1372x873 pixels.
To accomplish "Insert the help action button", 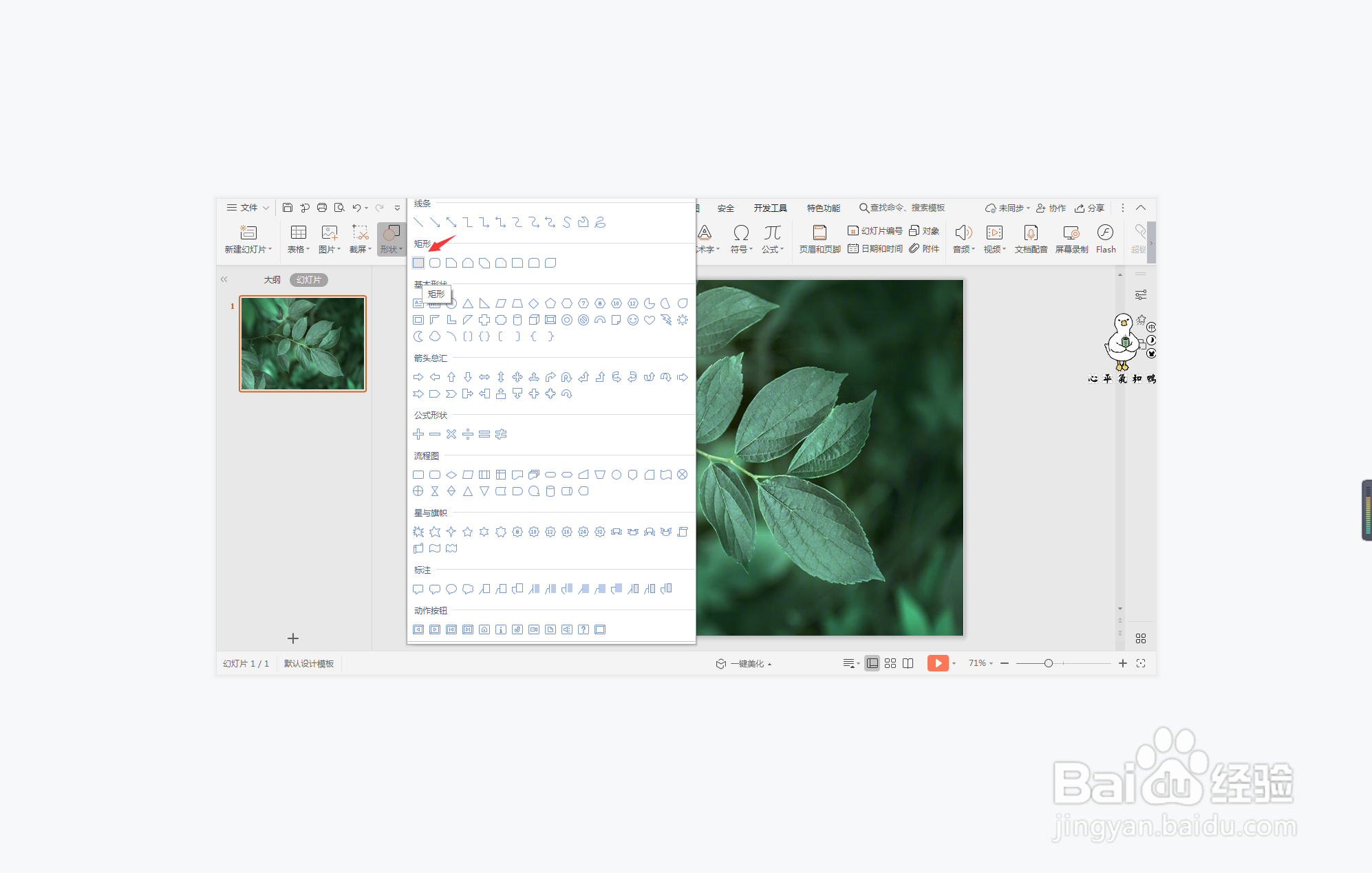I will [x=583, y=629].
